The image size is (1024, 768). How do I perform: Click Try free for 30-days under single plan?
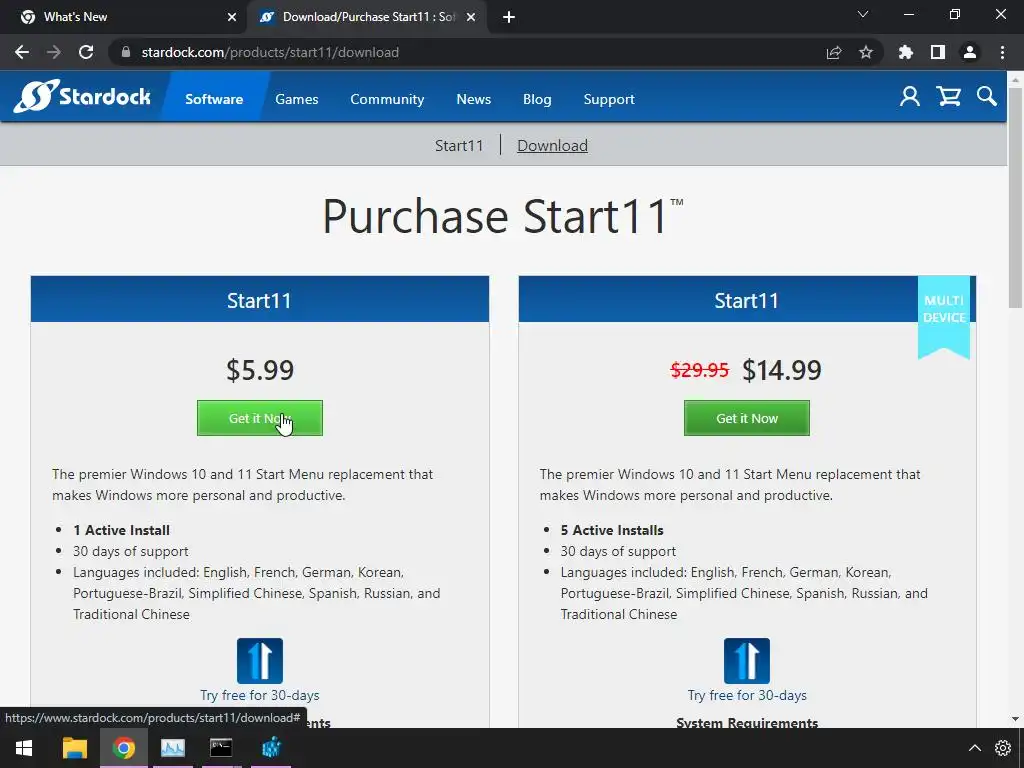(260, 696)
